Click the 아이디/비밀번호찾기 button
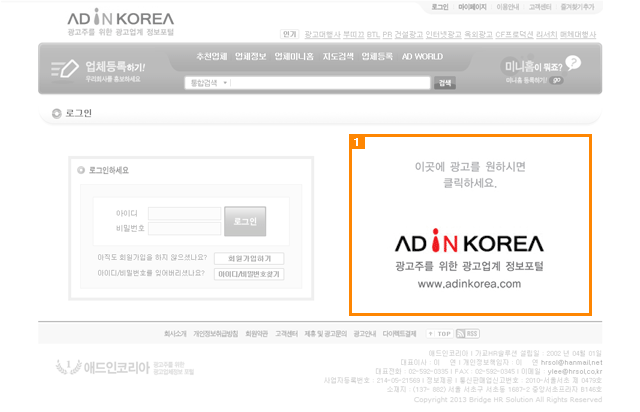The image size is (640, 412). coord(249,274)
